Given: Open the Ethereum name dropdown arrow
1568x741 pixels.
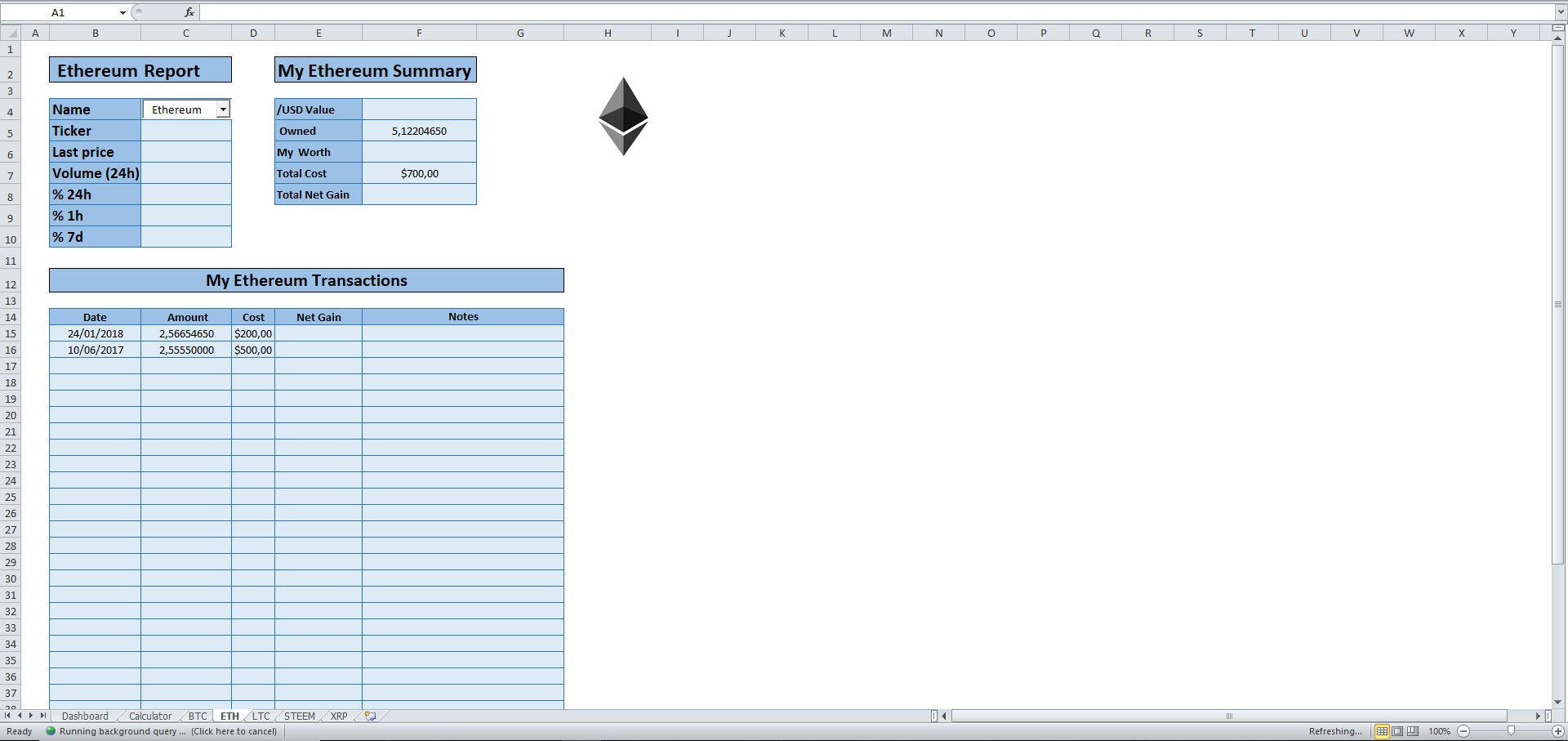Looking at the screenshot, I should pyautogui.click(x=223, y=109).
